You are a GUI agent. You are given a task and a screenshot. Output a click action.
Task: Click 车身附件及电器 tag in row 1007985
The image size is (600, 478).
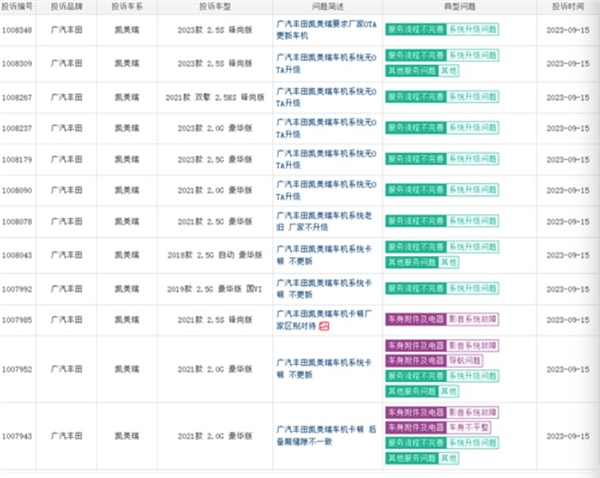tap(416, 319)
